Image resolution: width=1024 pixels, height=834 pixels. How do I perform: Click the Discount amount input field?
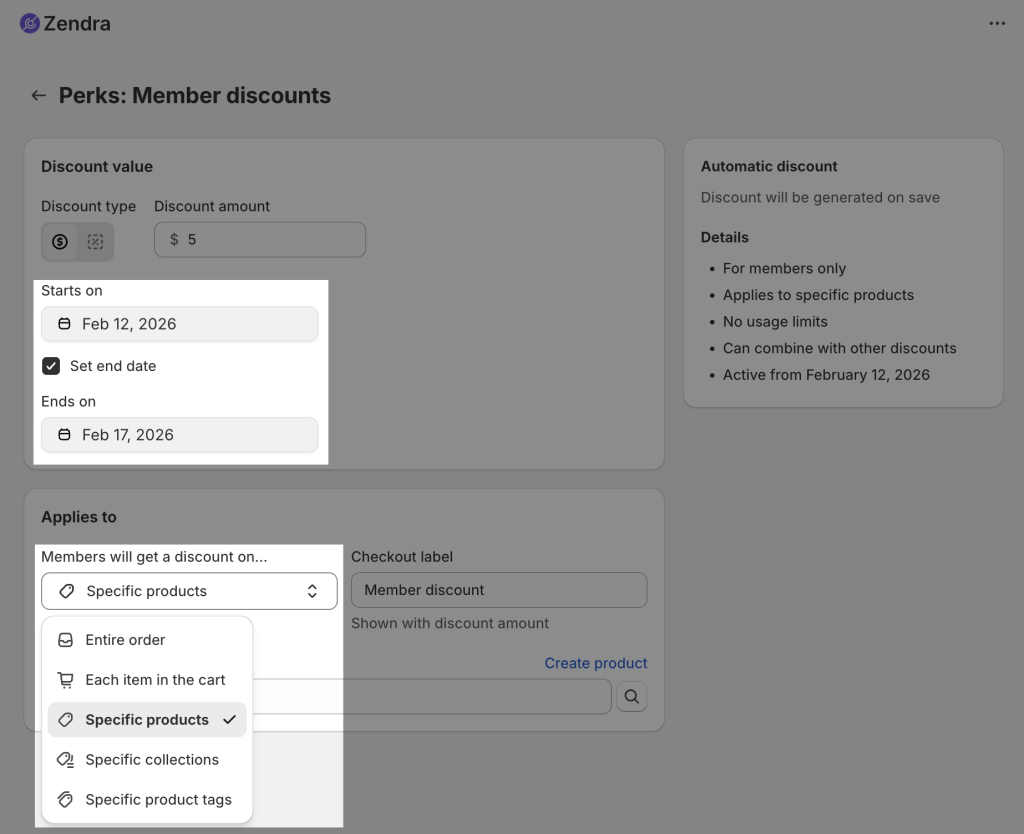pos(260,240)
